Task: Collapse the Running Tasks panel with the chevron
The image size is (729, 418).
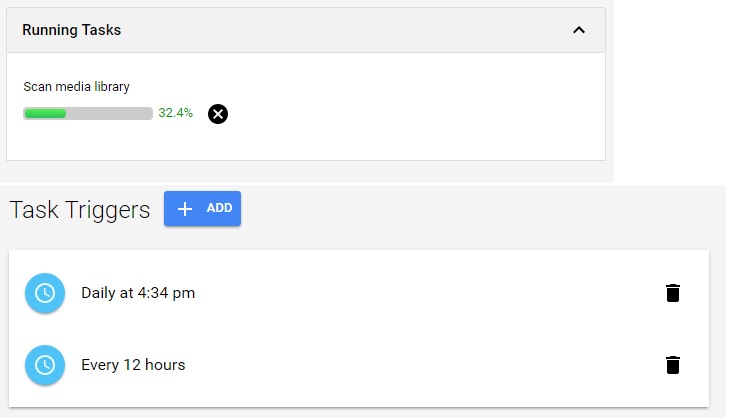Action: pyautogui.click(x=579, y=30)
